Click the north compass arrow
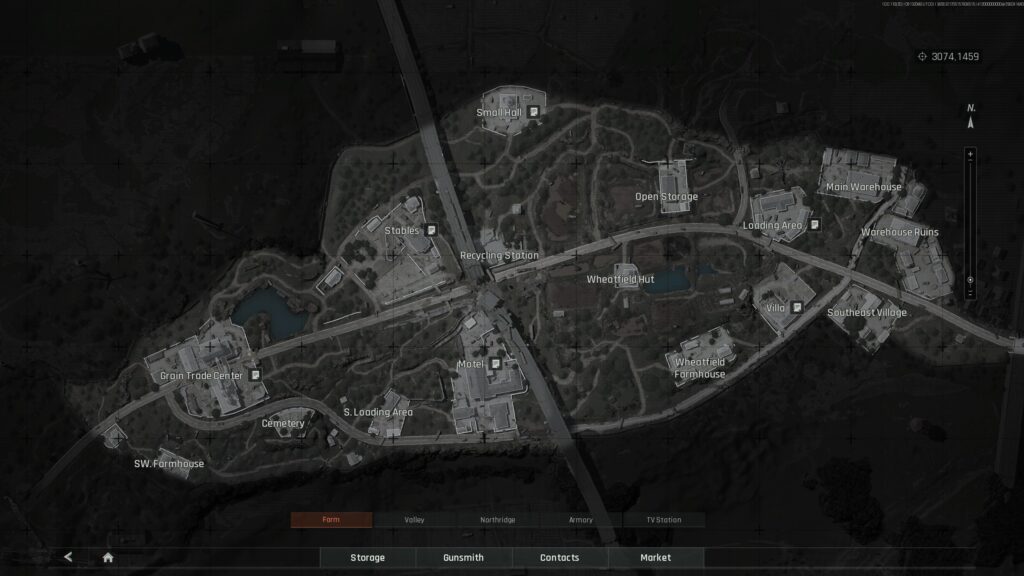1024x576 pixels. click(970, 123)
